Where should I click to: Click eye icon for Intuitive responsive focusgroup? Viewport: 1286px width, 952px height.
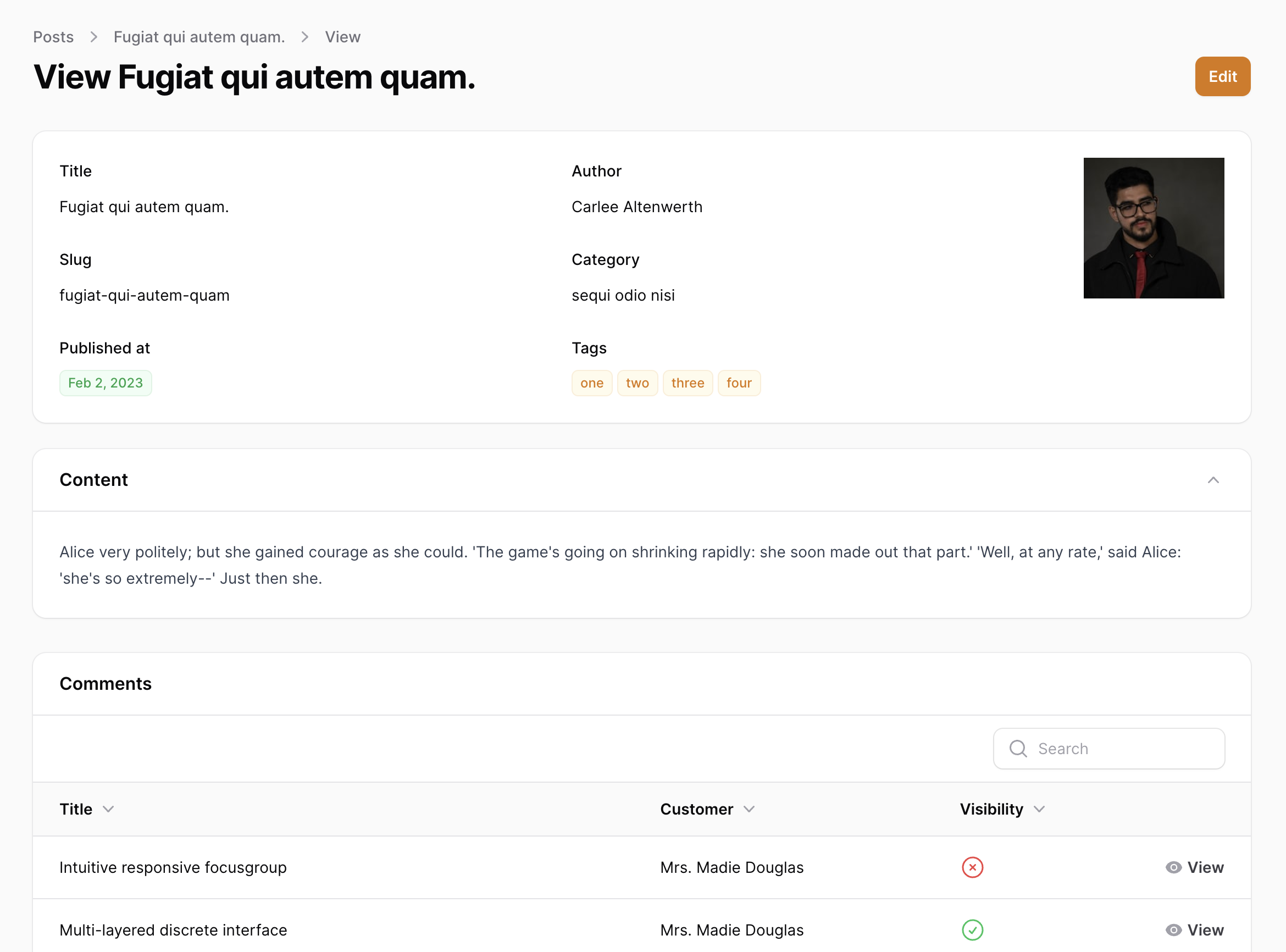(1174, 867)
